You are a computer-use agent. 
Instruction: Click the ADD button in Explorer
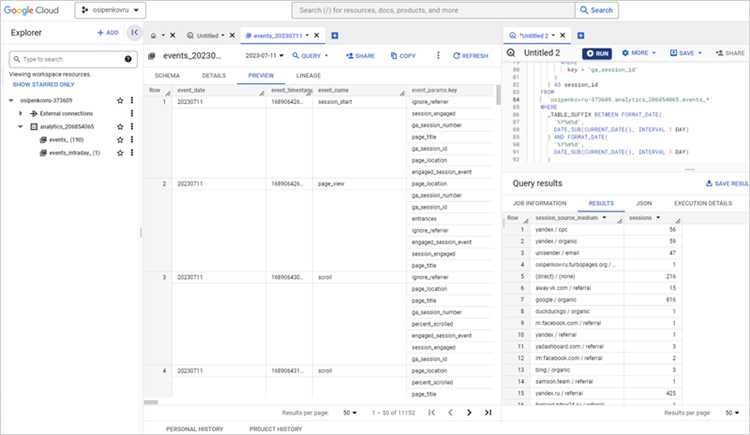coord(107,32)
